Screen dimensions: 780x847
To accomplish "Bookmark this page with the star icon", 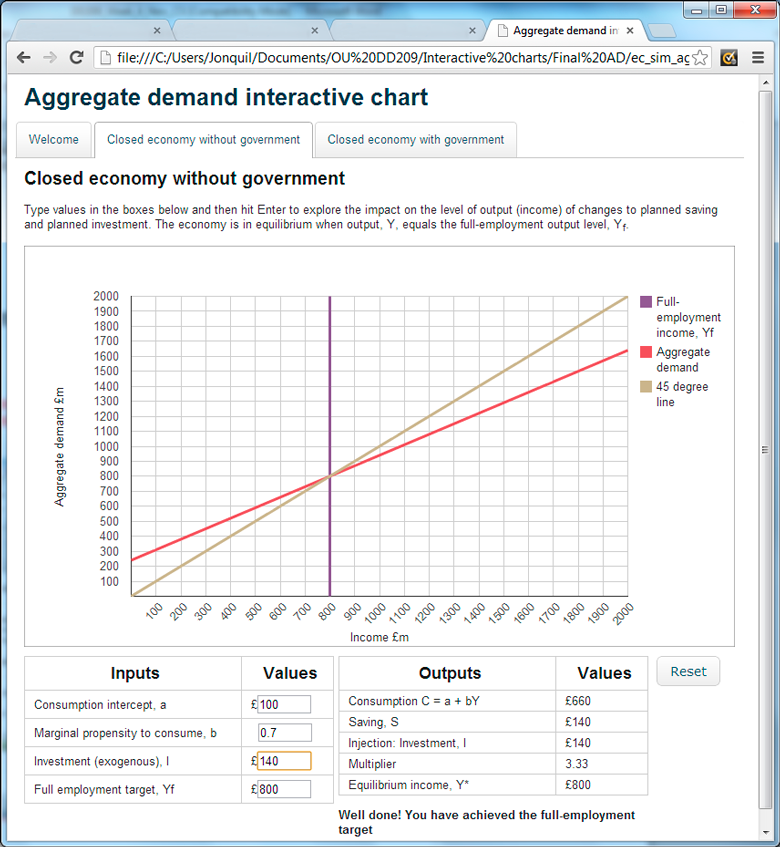I will pos(700,58).
